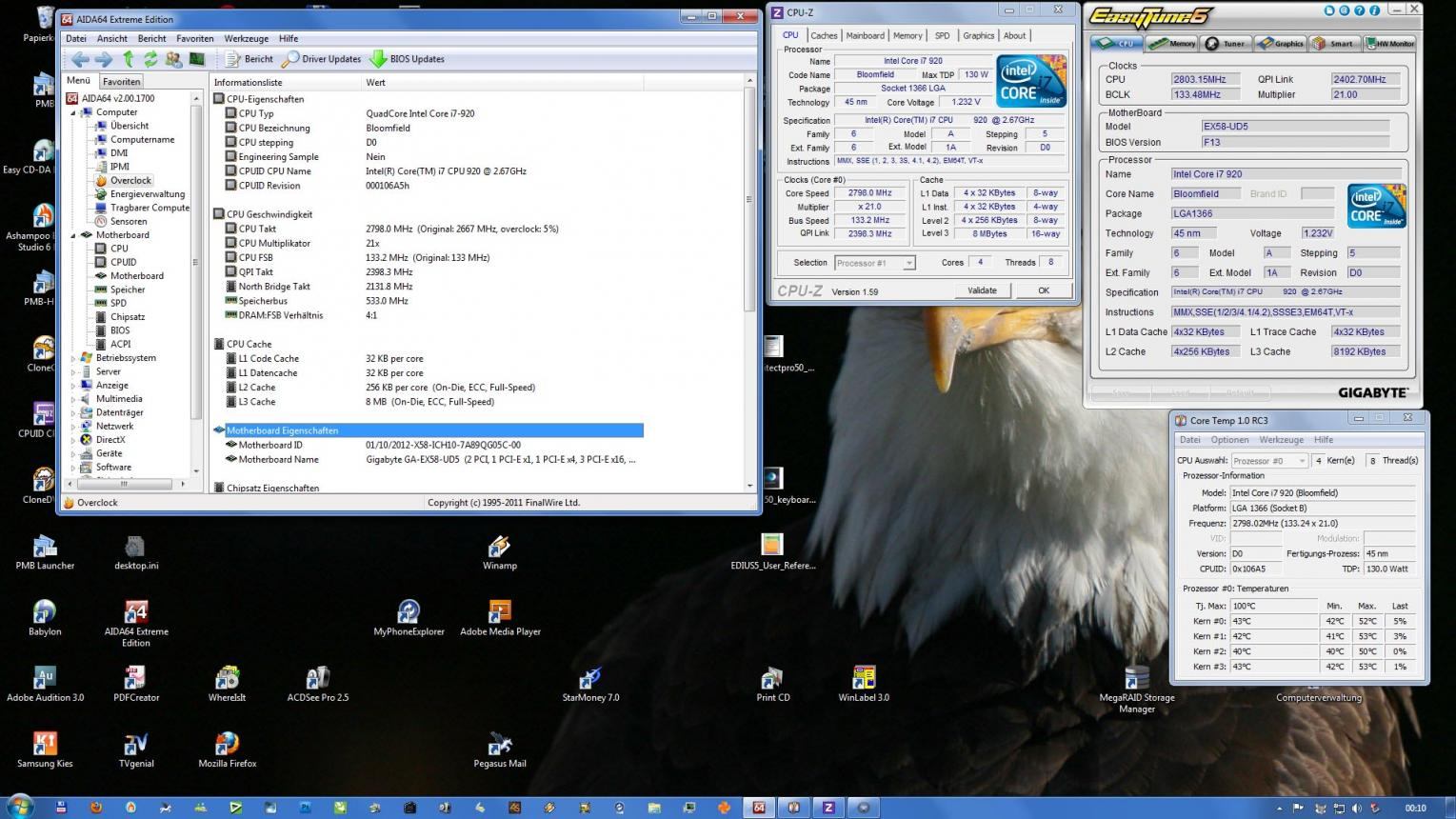This screenshot has height=819, width=1456.
Task: Open the Graphics tab in EasyTune6
Action: click(1280, 43)
